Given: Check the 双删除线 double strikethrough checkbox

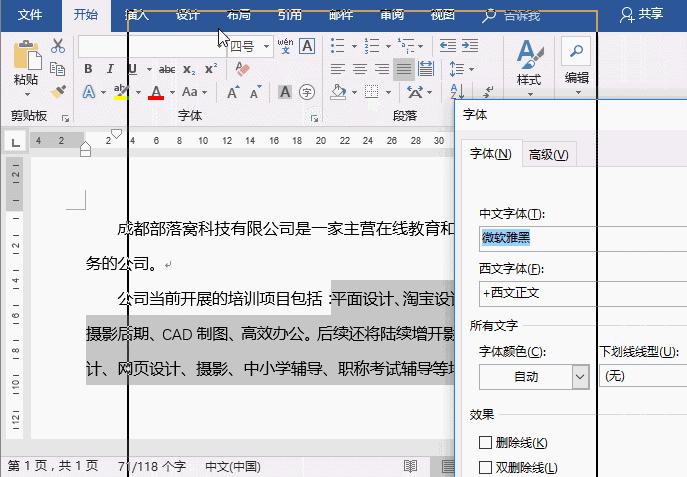Looking at the screenshot, I should 485,467.
